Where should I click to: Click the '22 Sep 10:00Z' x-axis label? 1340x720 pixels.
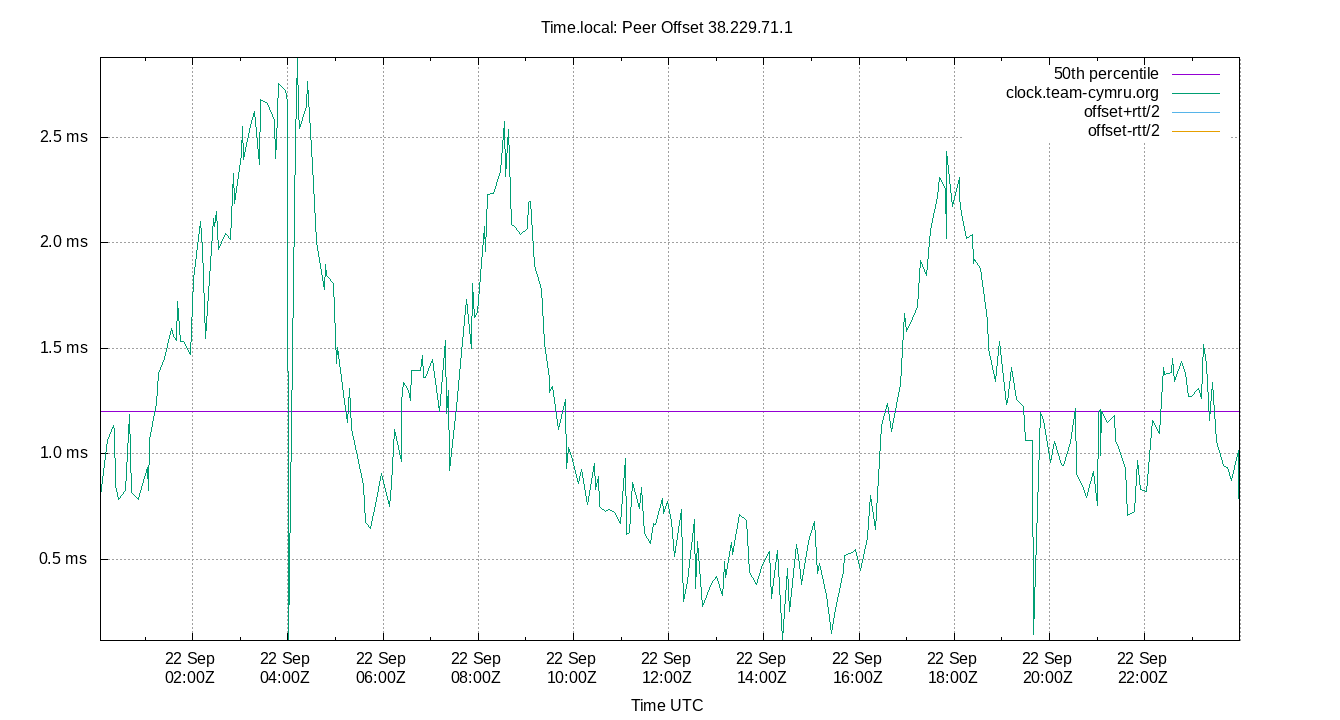[x=571, y=668]
